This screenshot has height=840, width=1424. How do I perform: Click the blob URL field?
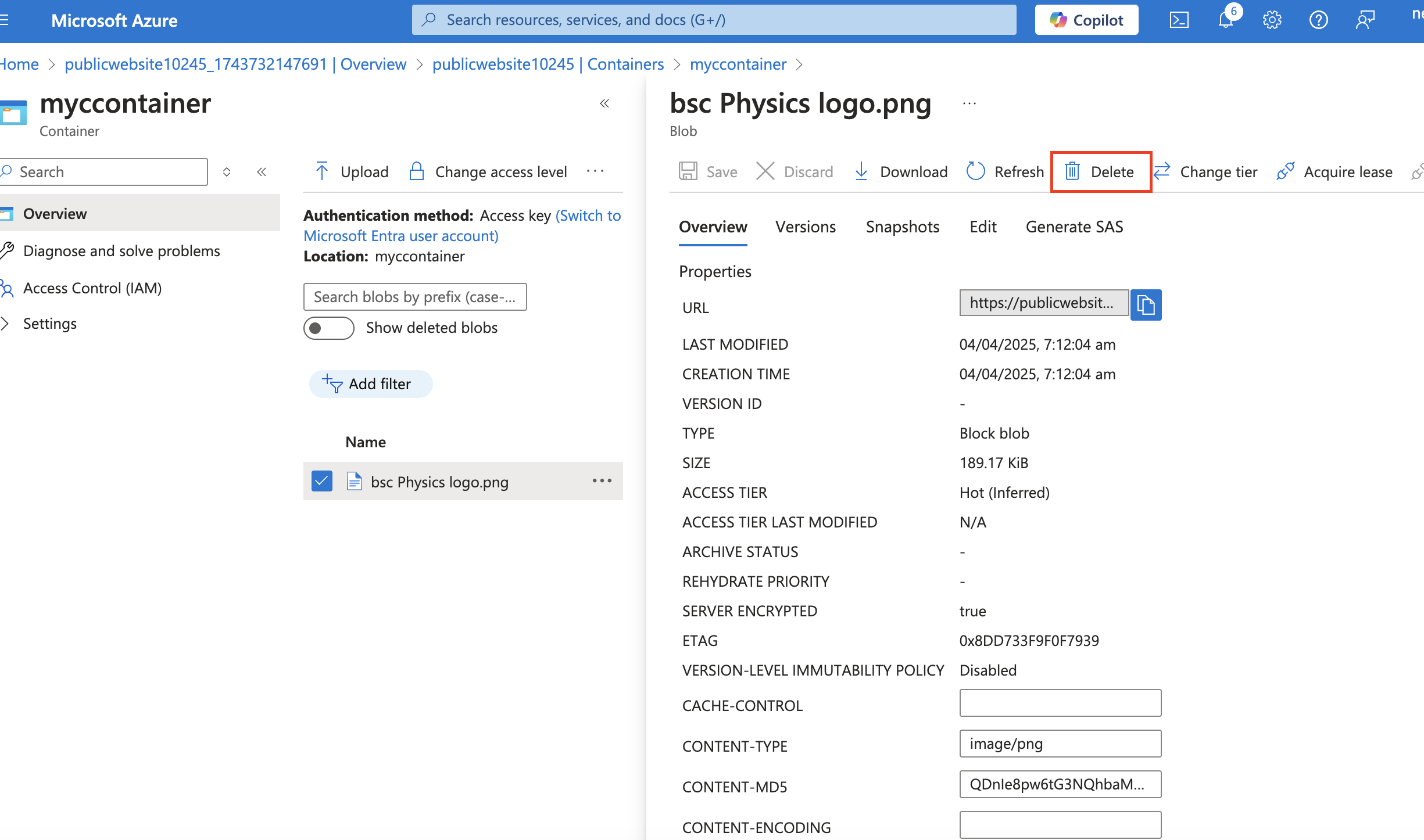pos(1044,303)
